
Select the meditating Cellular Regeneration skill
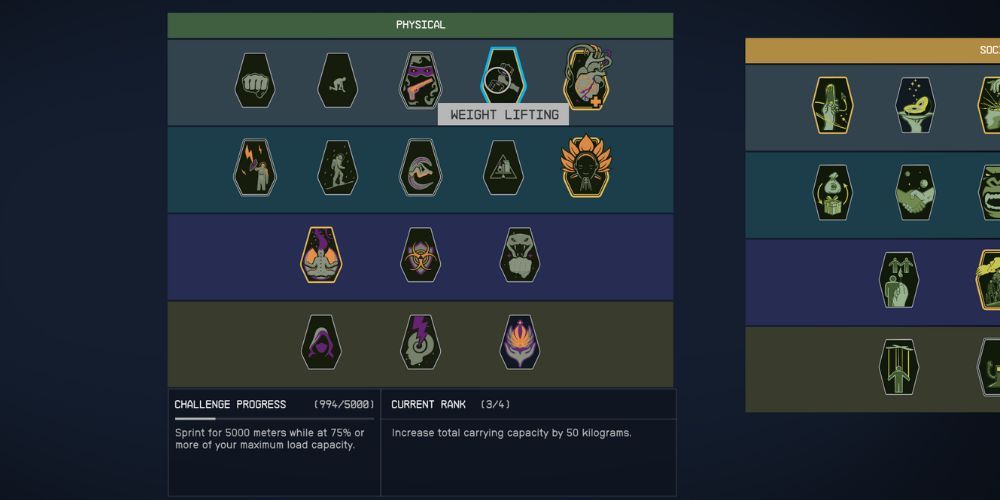(x=321, y=255)
